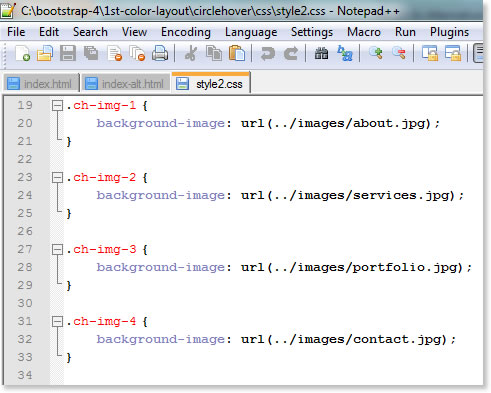This screenshot has height=393, width=491.
Task: Click the Word Wrap icon at toolbar end
Action: tap(479, 53)
